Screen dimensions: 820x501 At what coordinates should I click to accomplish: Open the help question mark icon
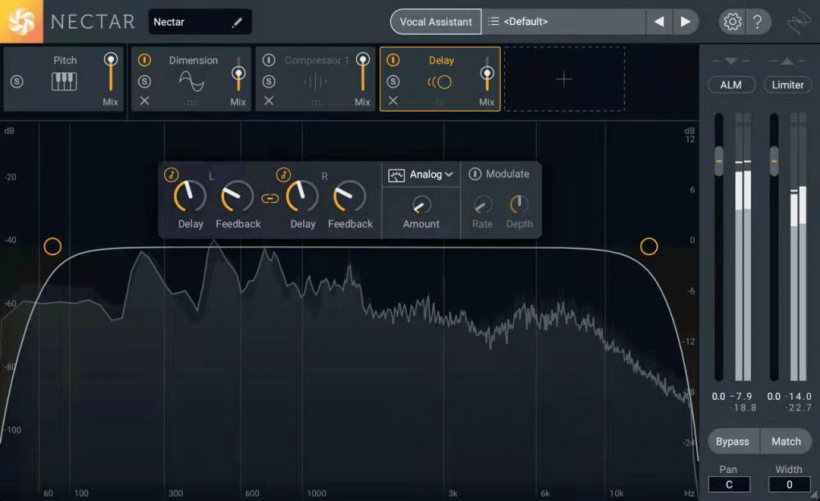[757, 22]
